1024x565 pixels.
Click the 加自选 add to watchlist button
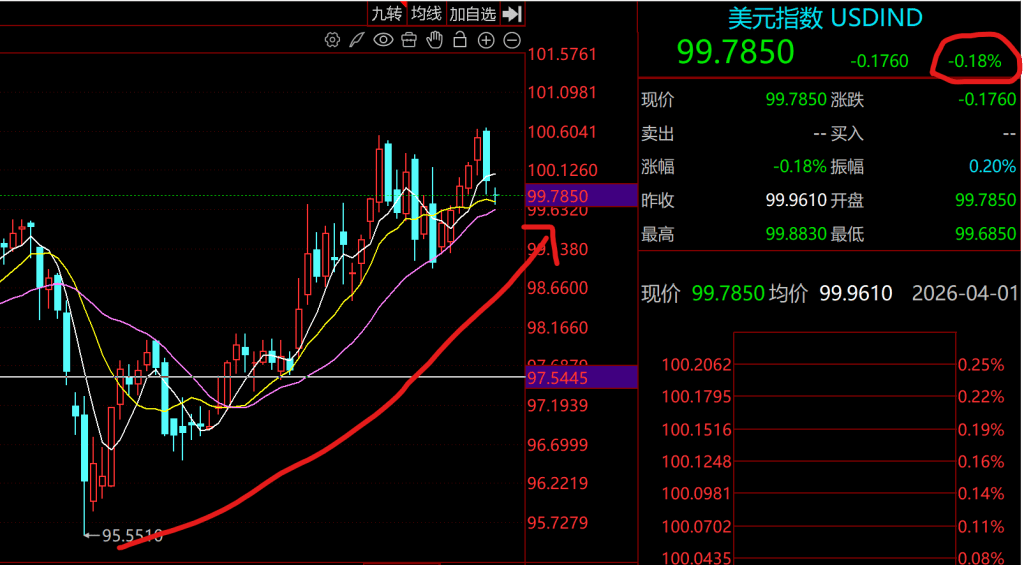[x=473, y=14]
